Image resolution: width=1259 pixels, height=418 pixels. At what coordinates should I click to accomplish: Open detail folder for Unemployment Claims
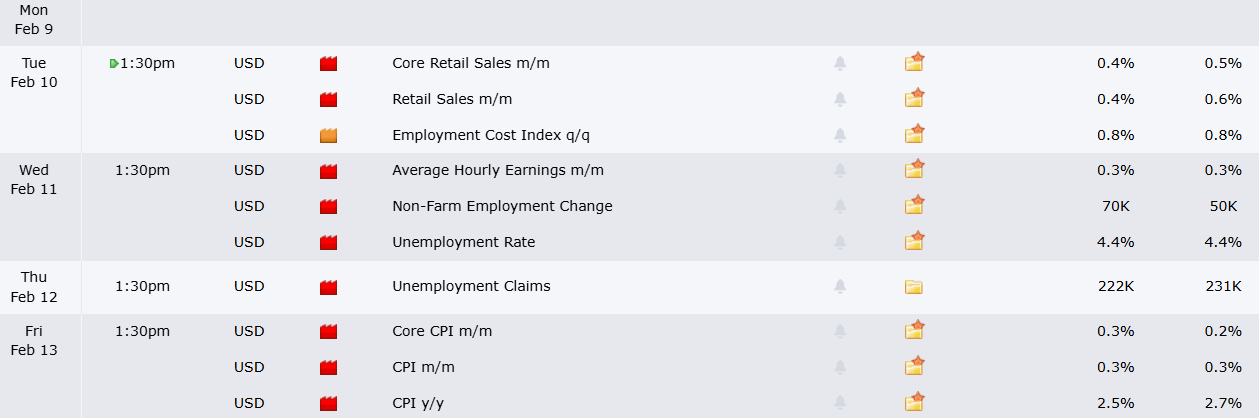pyautogui.click(x=914, y=287)
